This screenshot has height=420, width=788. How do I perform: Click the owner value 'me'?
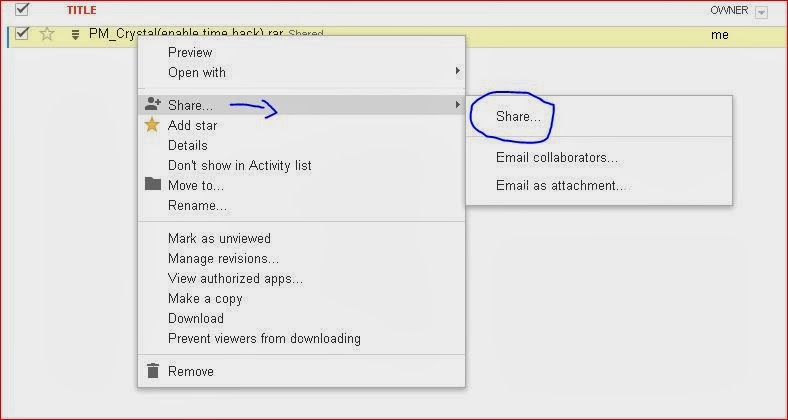pos(720,35)
